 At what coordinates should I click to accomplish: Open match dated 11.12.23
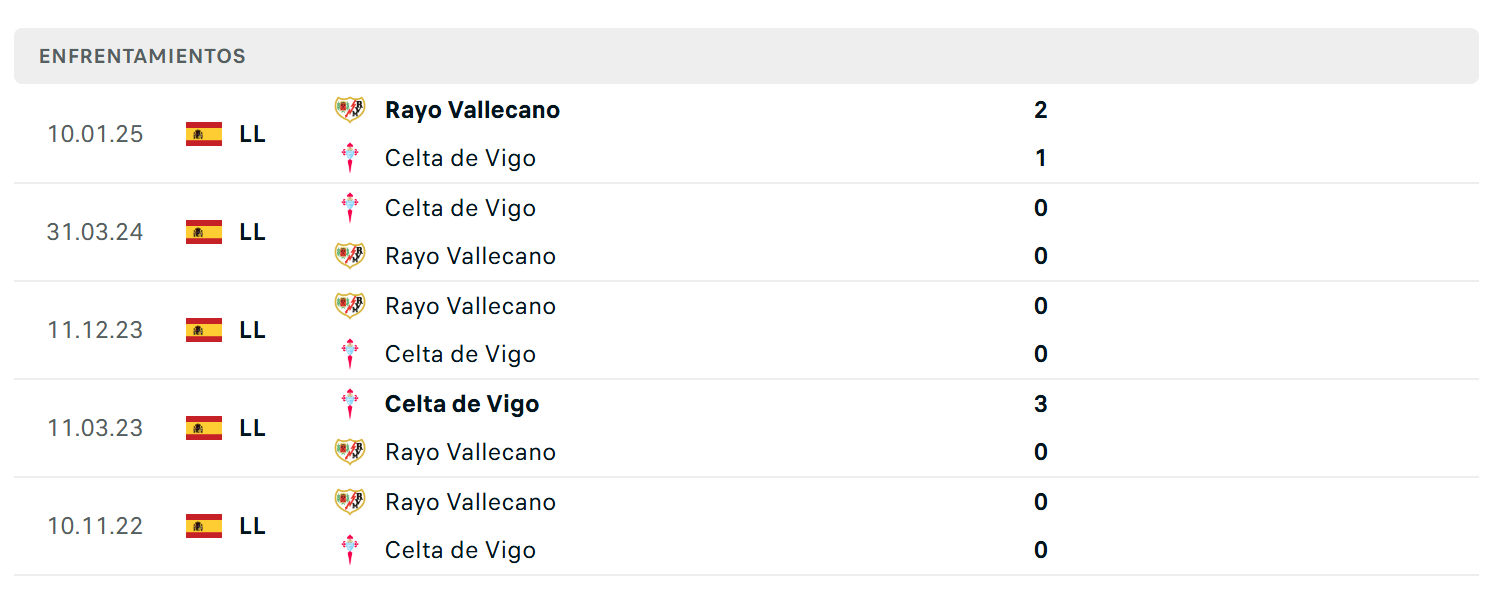click(x=746, y=330)
